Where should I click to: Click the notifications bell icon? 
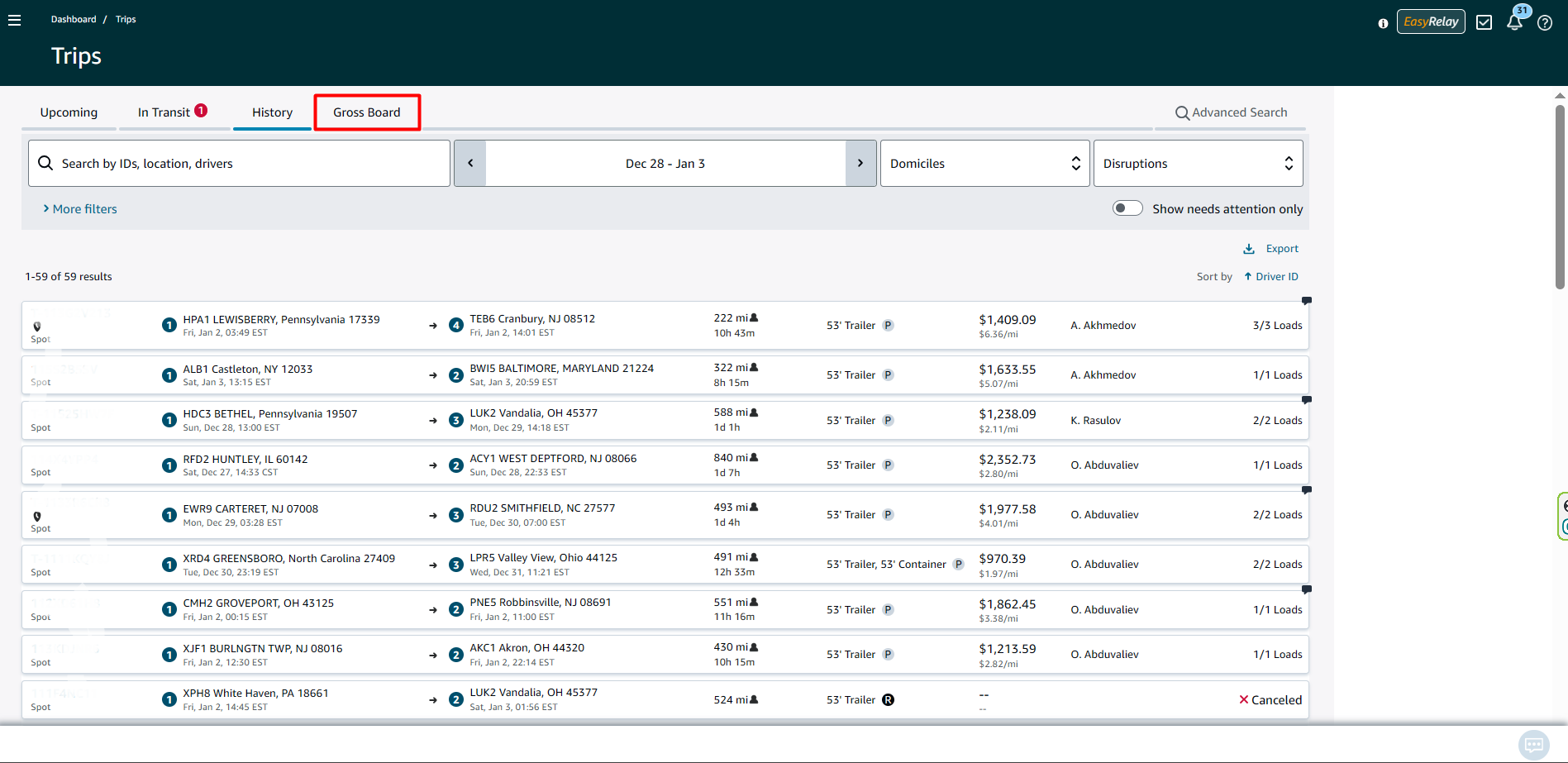(x=1514, y=22)
